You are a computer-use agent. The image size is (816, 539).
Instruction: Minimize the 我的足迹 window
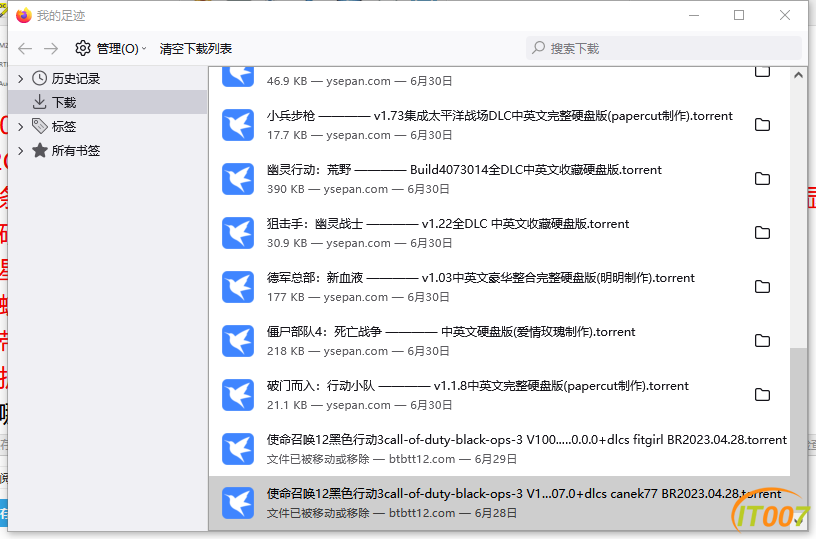pyautogui.click(x=694, y=16)
